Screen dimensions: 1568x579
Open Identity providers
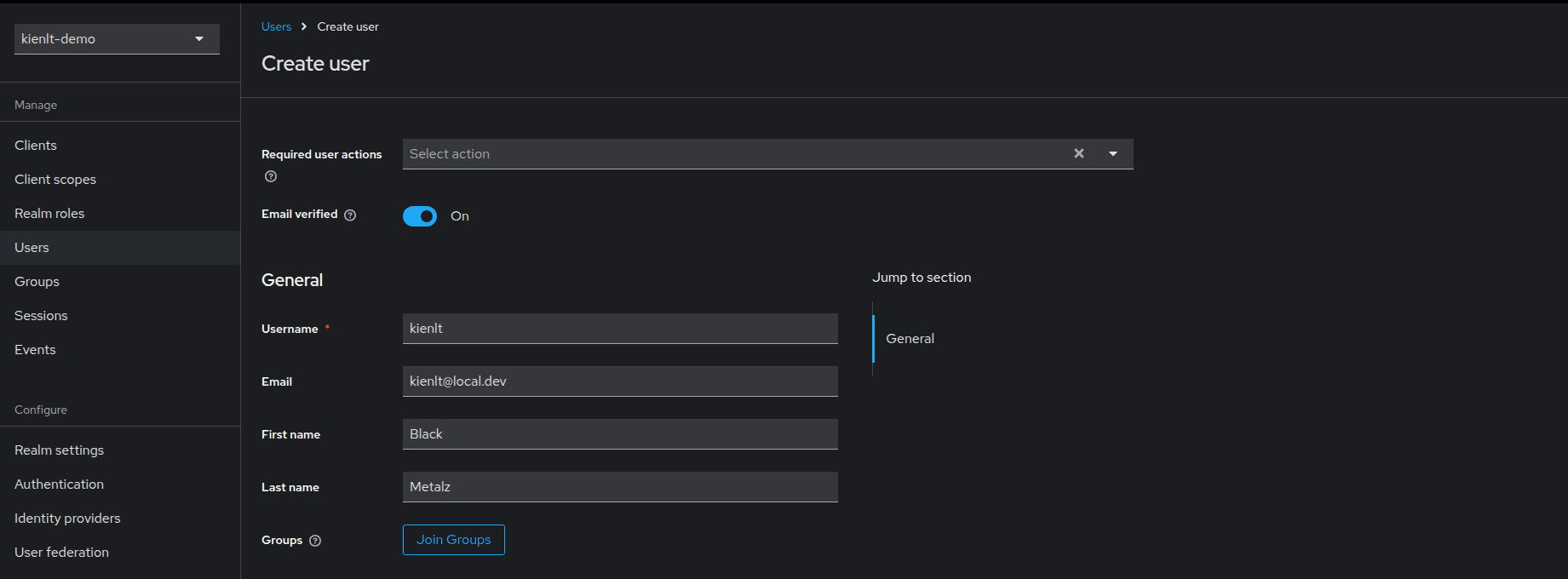120,519
